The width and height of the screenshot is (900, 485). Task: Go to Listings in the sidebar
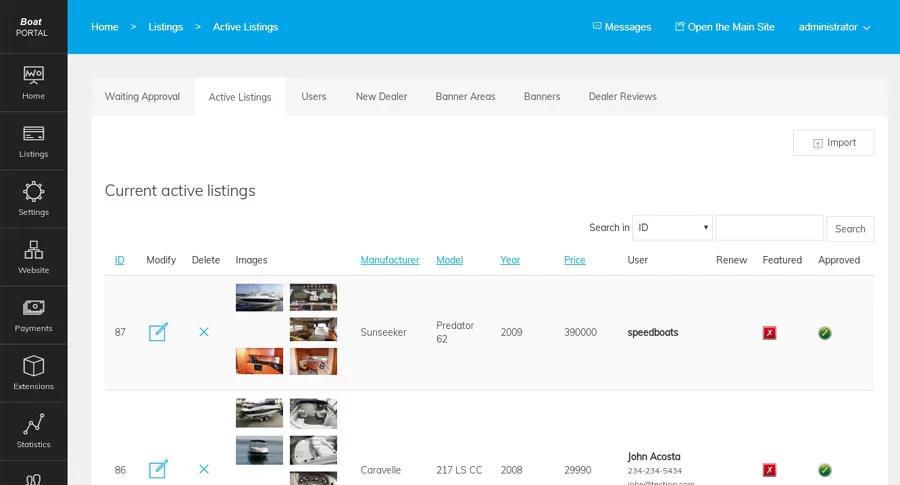pyautogui.click(x=33, y=141)
